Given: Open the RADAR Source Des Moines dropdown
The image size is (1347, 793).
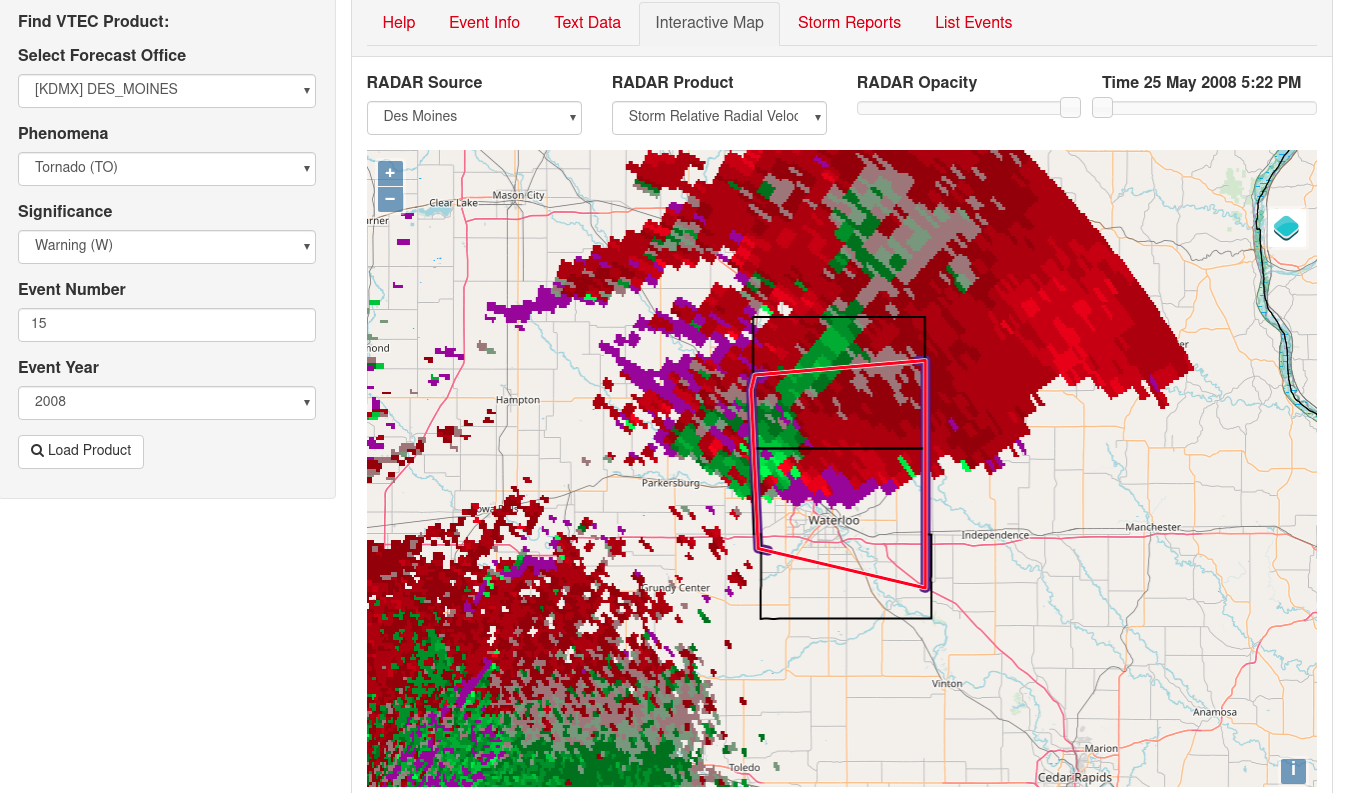Looking at the screenshot, I should [x=474, y=117].
